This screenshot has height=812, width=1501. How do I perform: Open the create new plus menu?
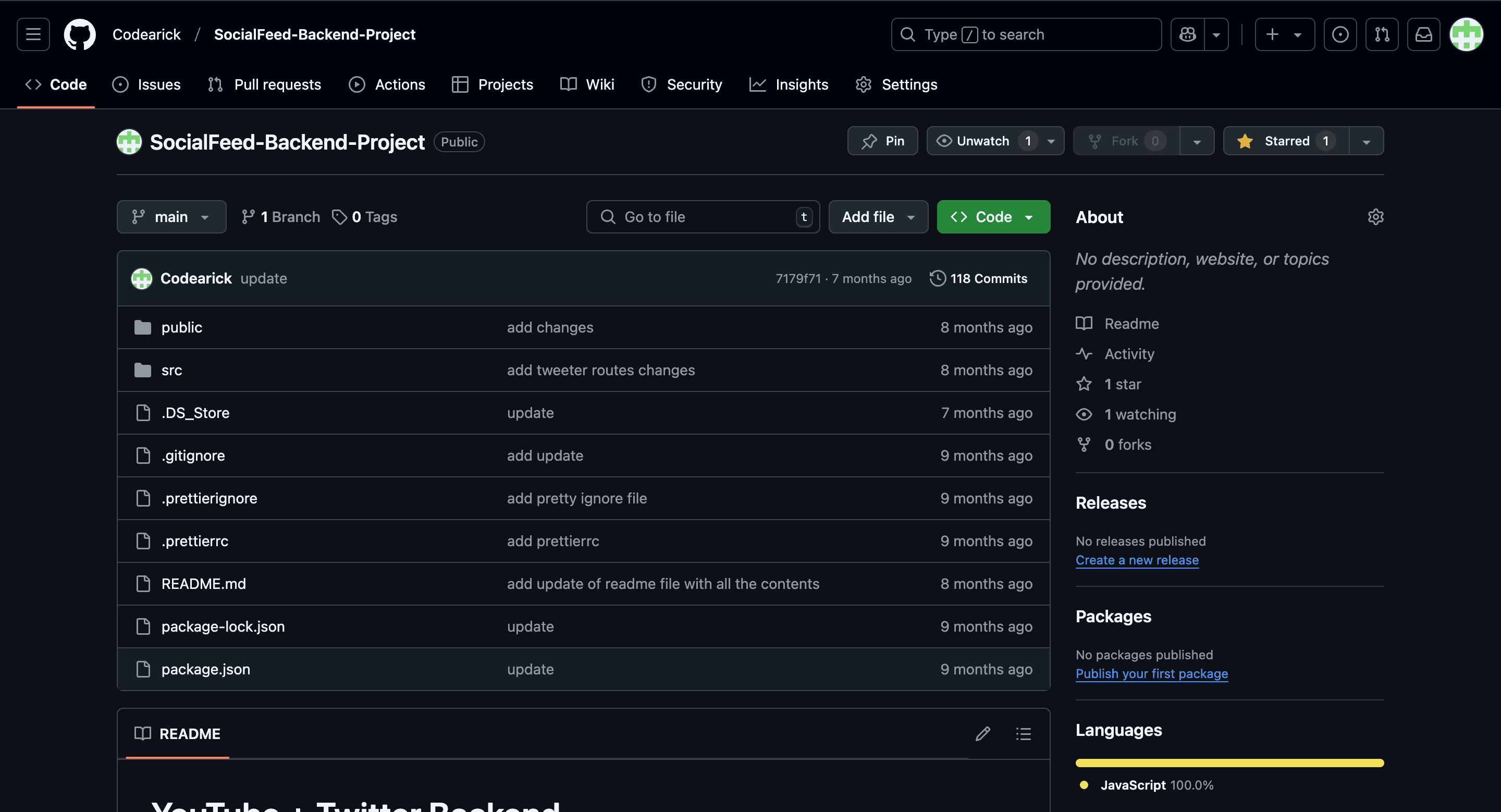coord(1284,34)
